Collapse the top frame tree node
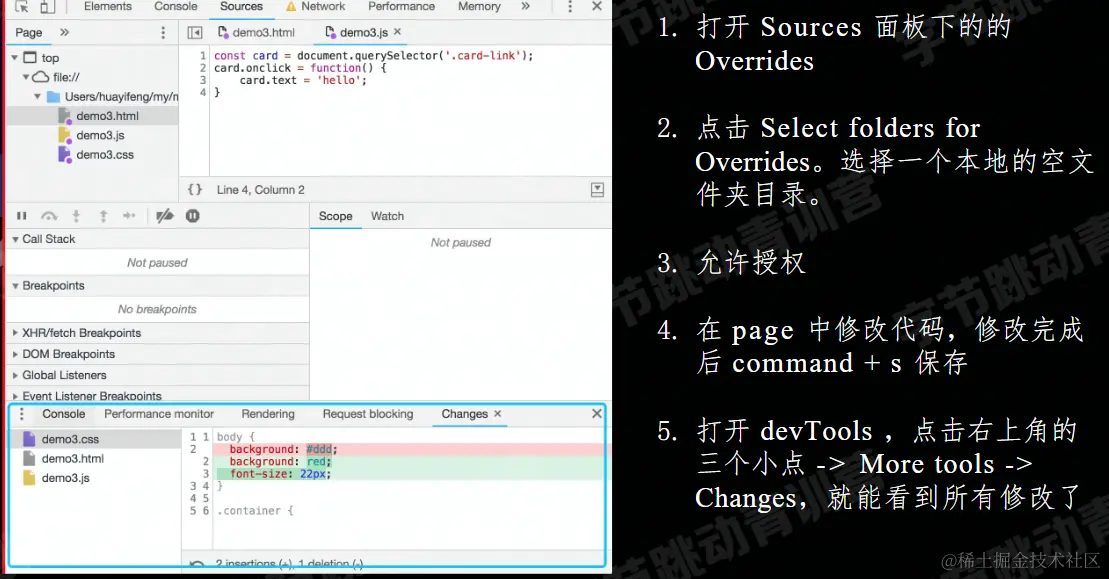Screen dimensions: 1109x579 (x=14, y=57)
